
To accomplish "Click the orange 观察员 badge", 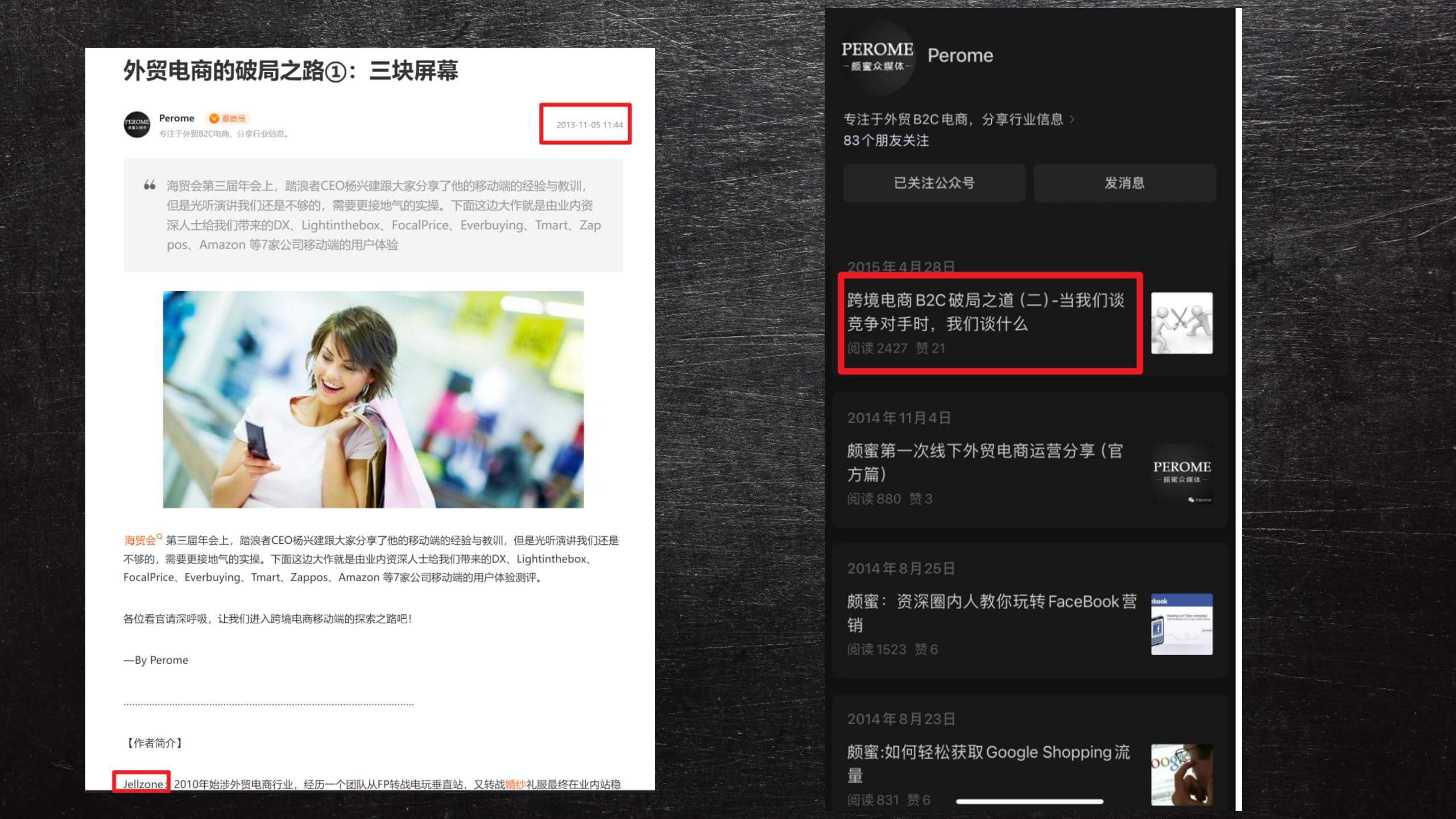I will pos(227,118).
